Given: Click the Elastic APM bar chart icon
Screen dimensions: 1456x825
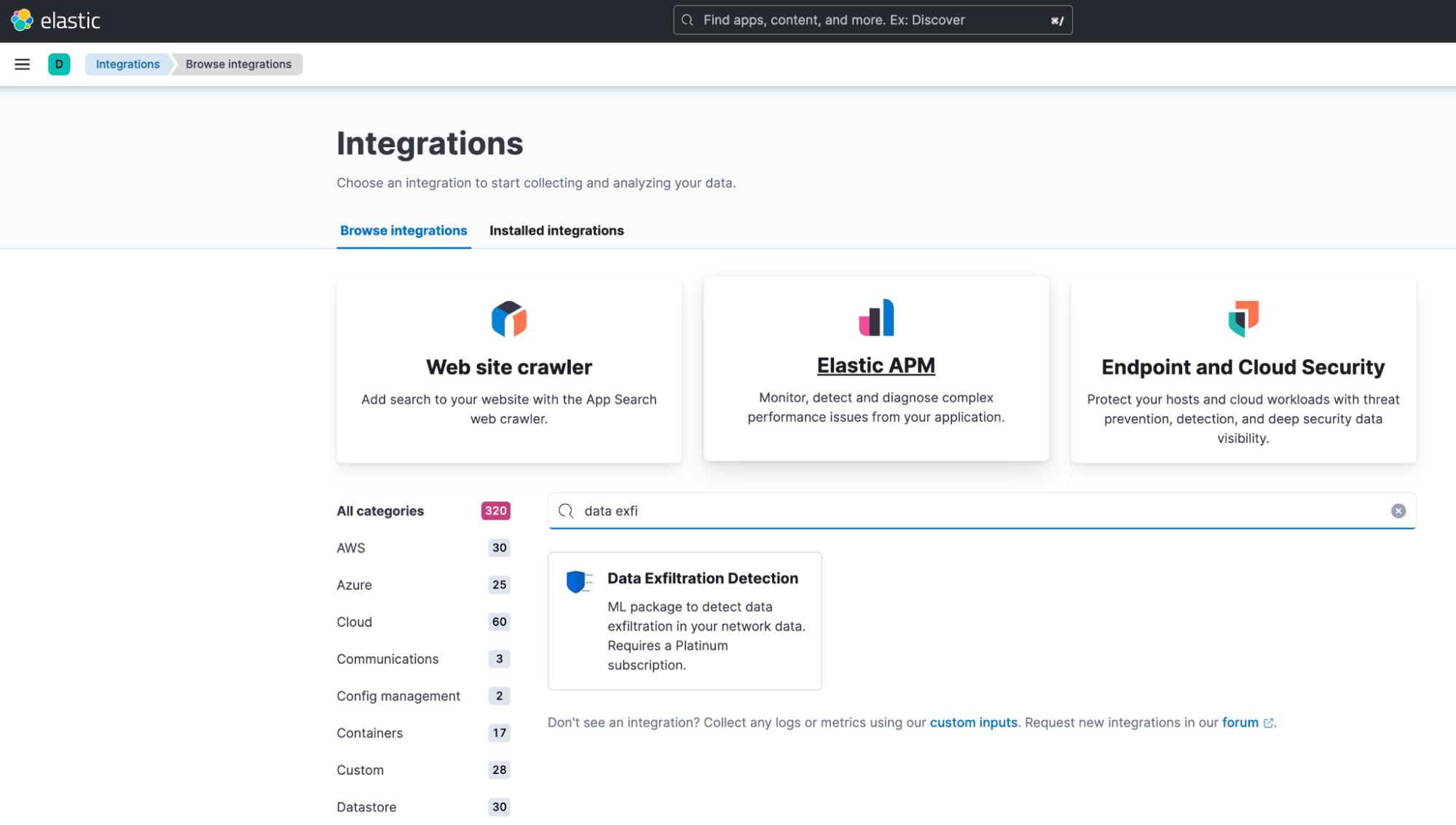Looking at the screenshot, I should [875, 317].
